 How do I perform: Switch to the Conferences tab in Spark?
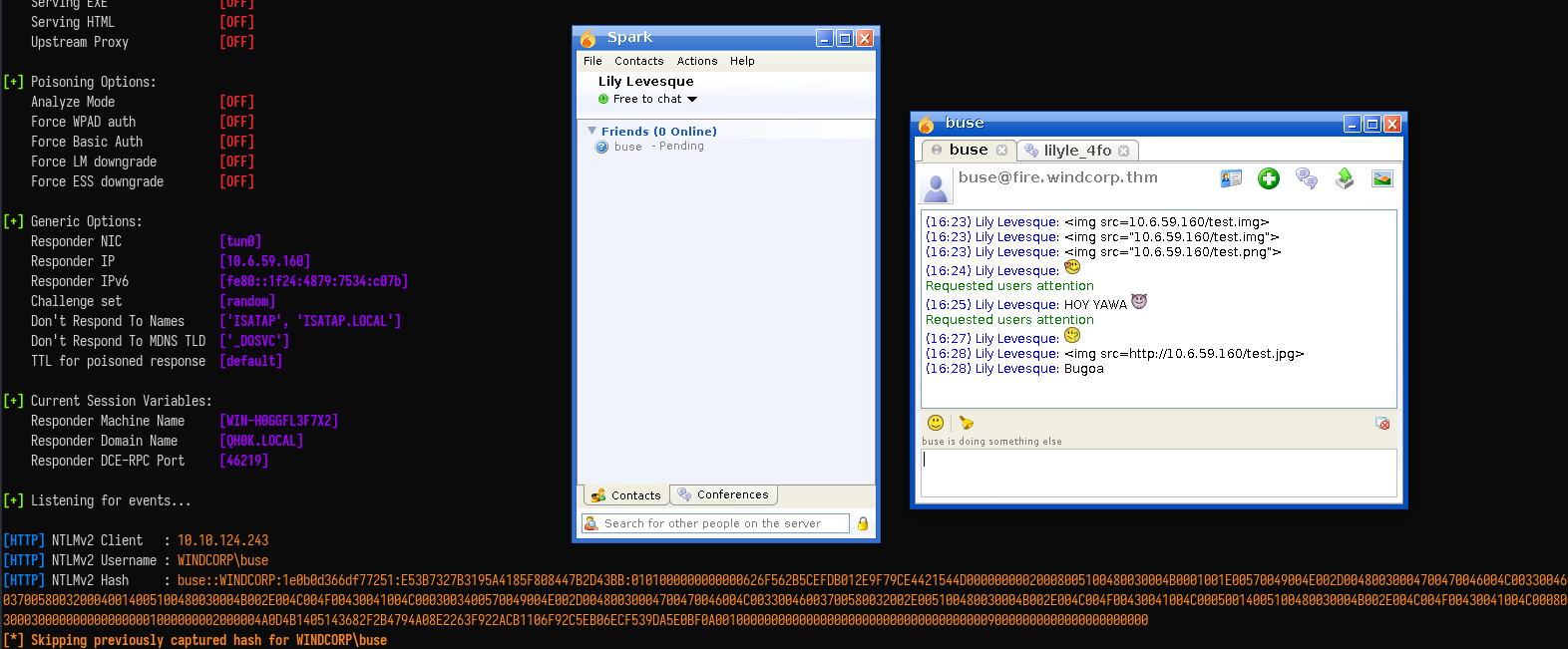[x=723, y=494]
